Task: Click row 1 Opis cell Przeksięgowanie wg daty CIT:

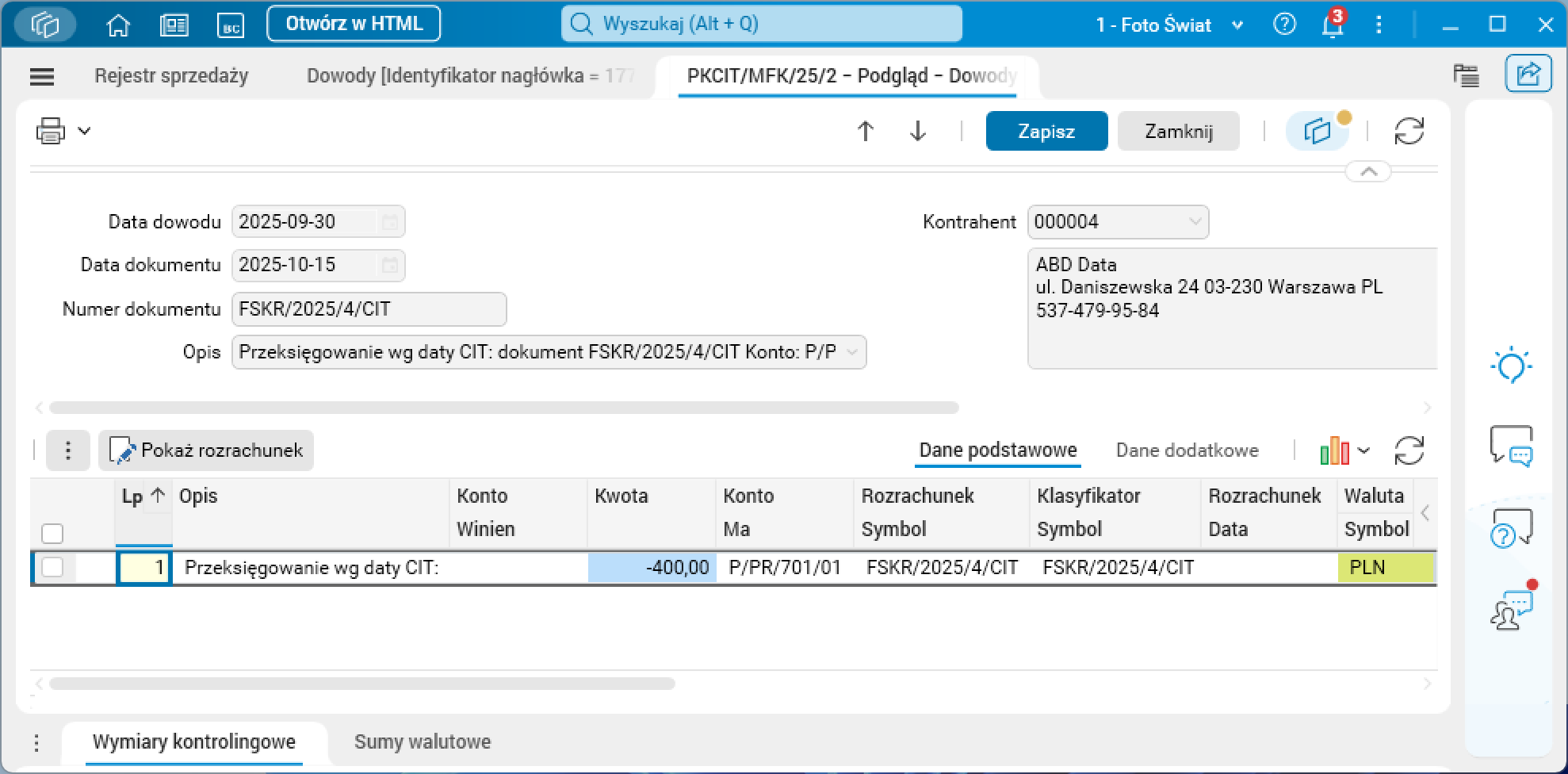Action: pos(311,568)
